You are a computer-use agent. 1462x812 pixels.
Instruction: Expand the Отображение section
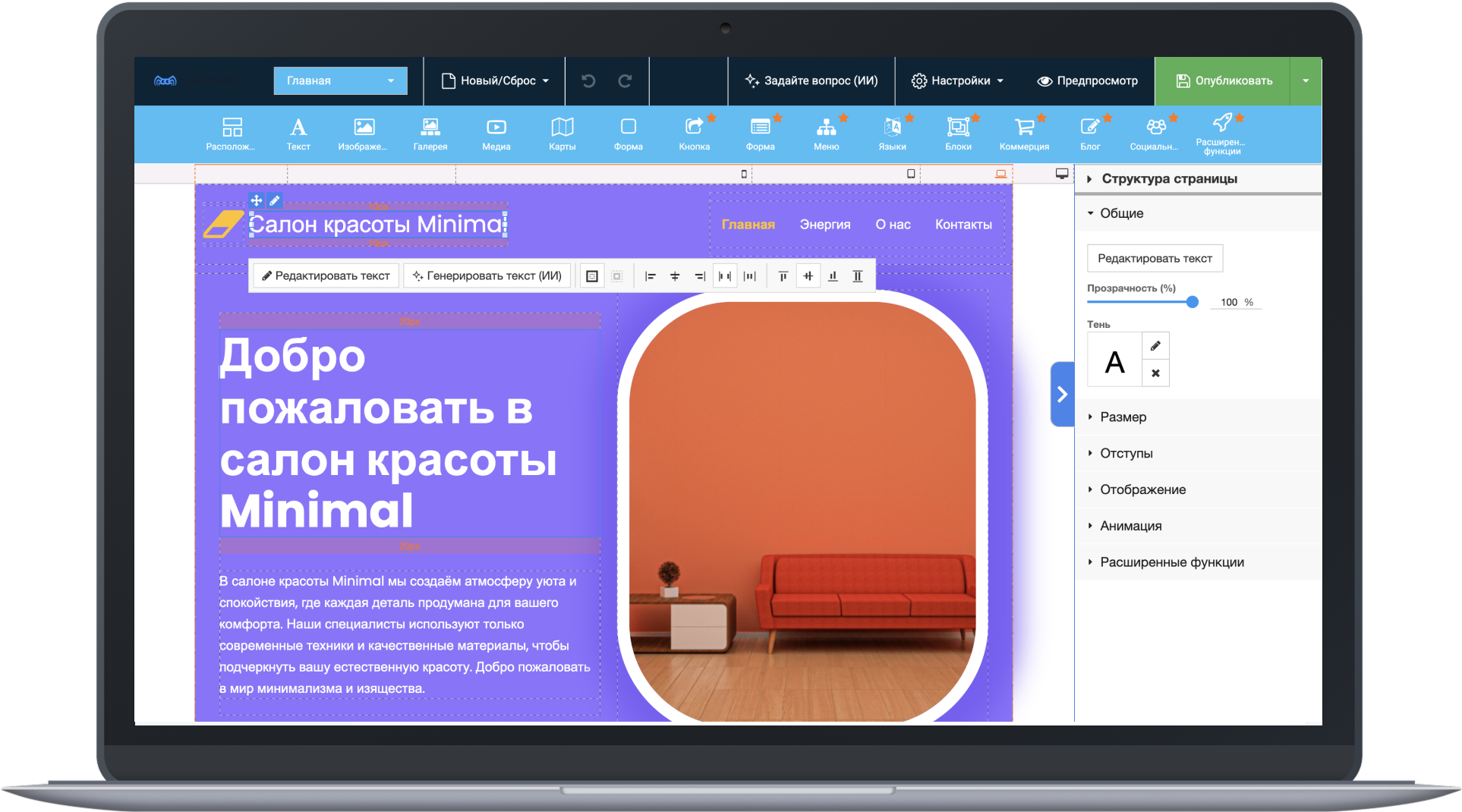(1198, 490)
